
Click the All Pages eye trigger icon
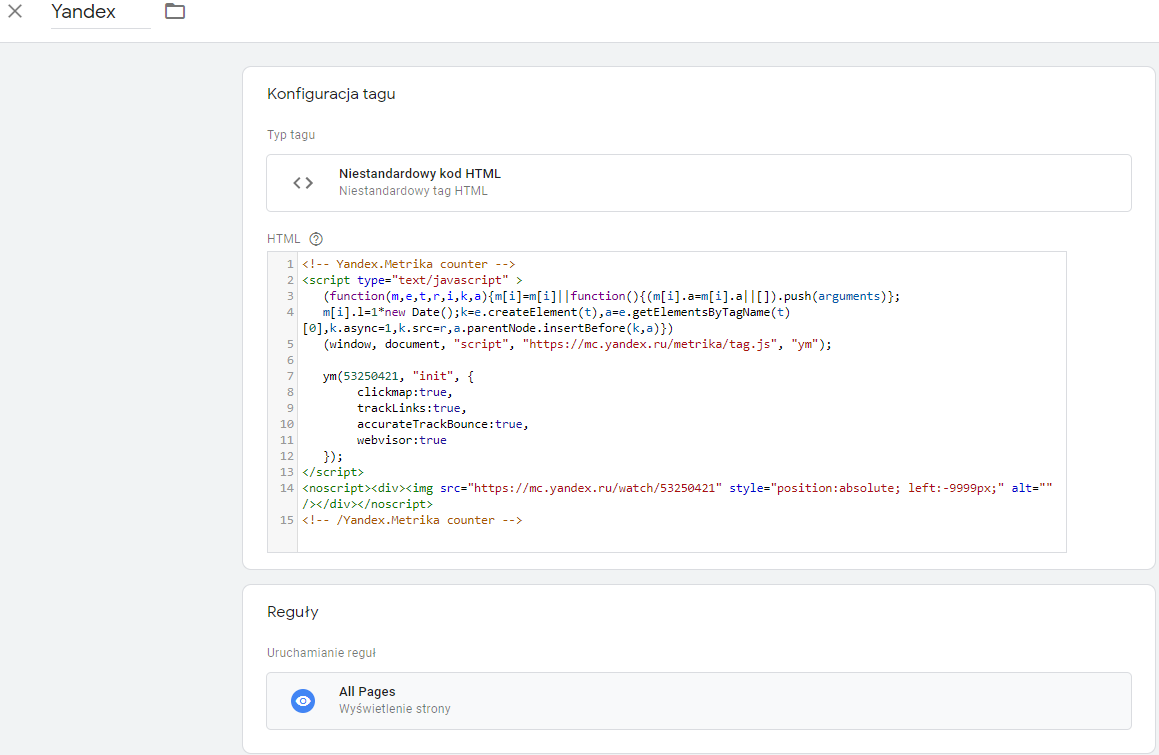coord(303,700)
